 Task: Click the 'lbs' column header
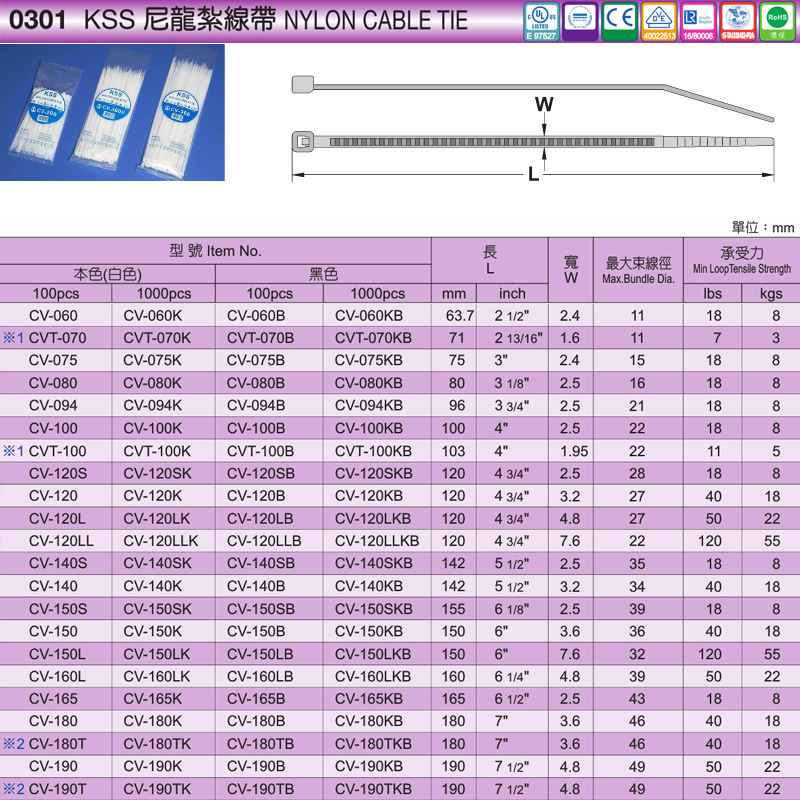(712, 293)
